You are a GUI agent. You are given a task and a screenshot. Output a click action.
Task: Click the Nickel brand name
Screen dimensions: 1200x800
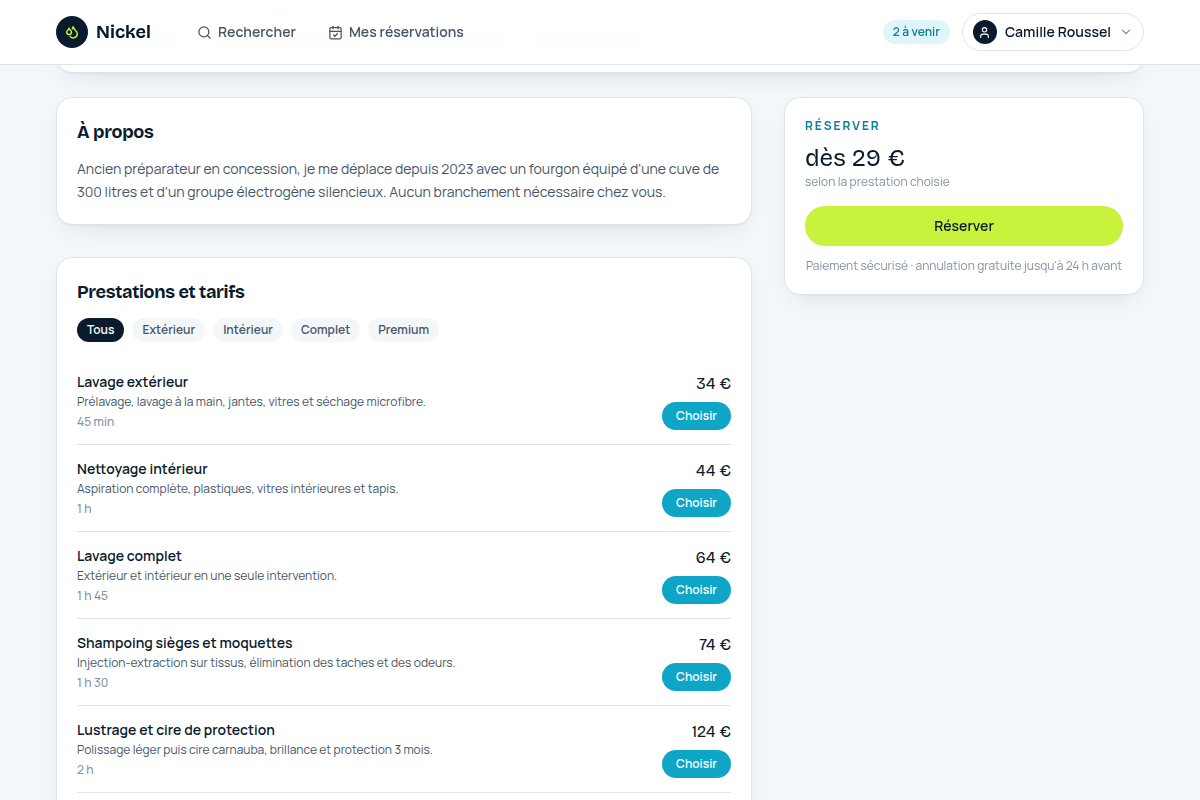pyautogui.click(x=123, y=32)
